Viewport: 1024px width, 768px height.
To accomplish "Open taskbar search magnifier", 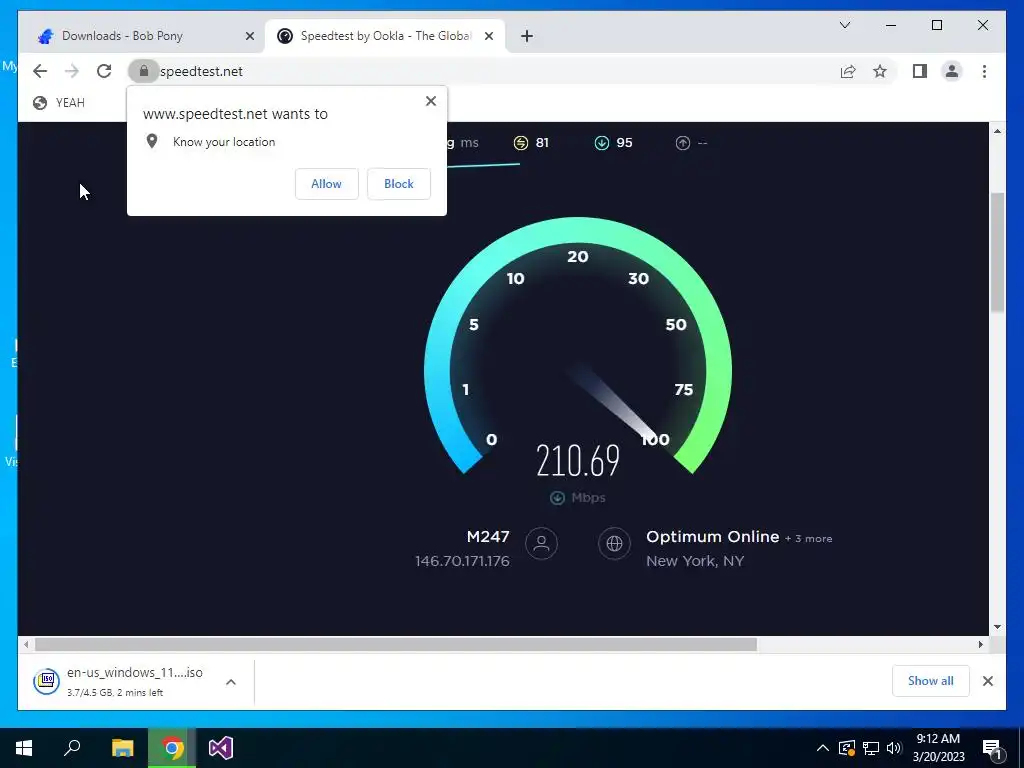I will click(72, 748).
